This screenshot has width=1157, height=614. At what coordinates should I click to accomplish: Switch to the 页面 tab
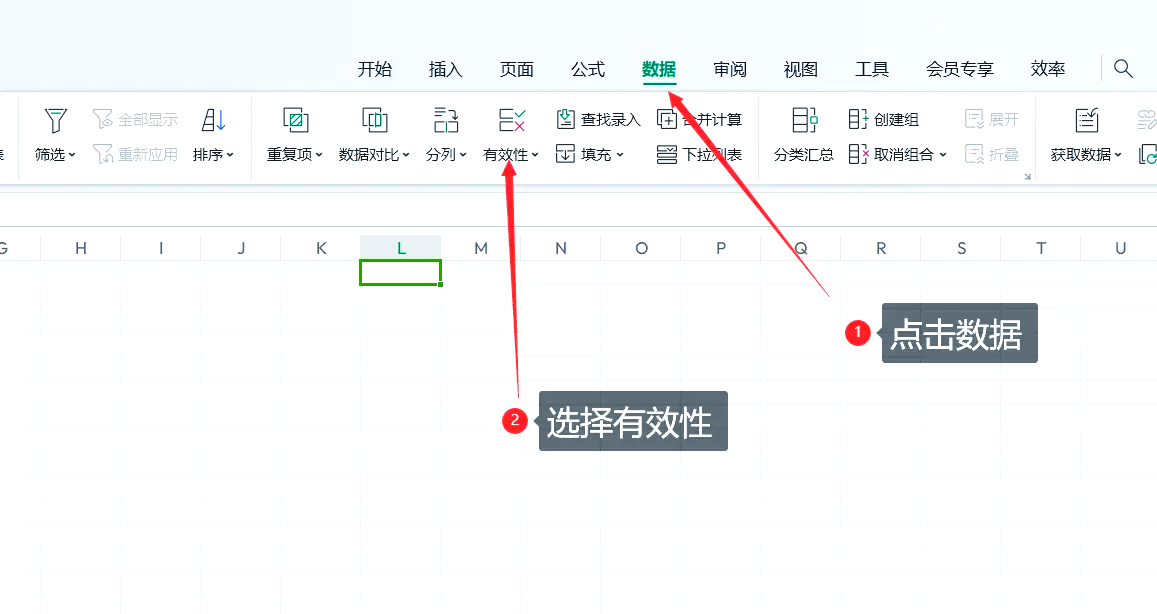[x=517, y=69]
